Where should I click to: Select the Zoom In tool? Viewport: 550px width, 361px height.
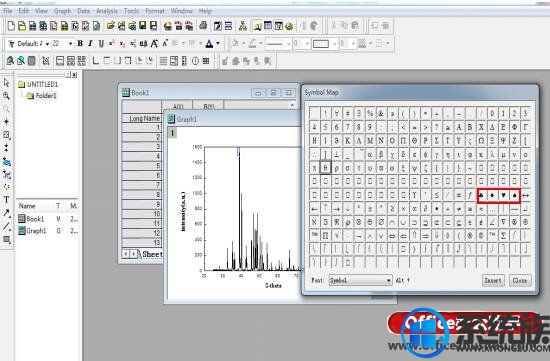6,95
